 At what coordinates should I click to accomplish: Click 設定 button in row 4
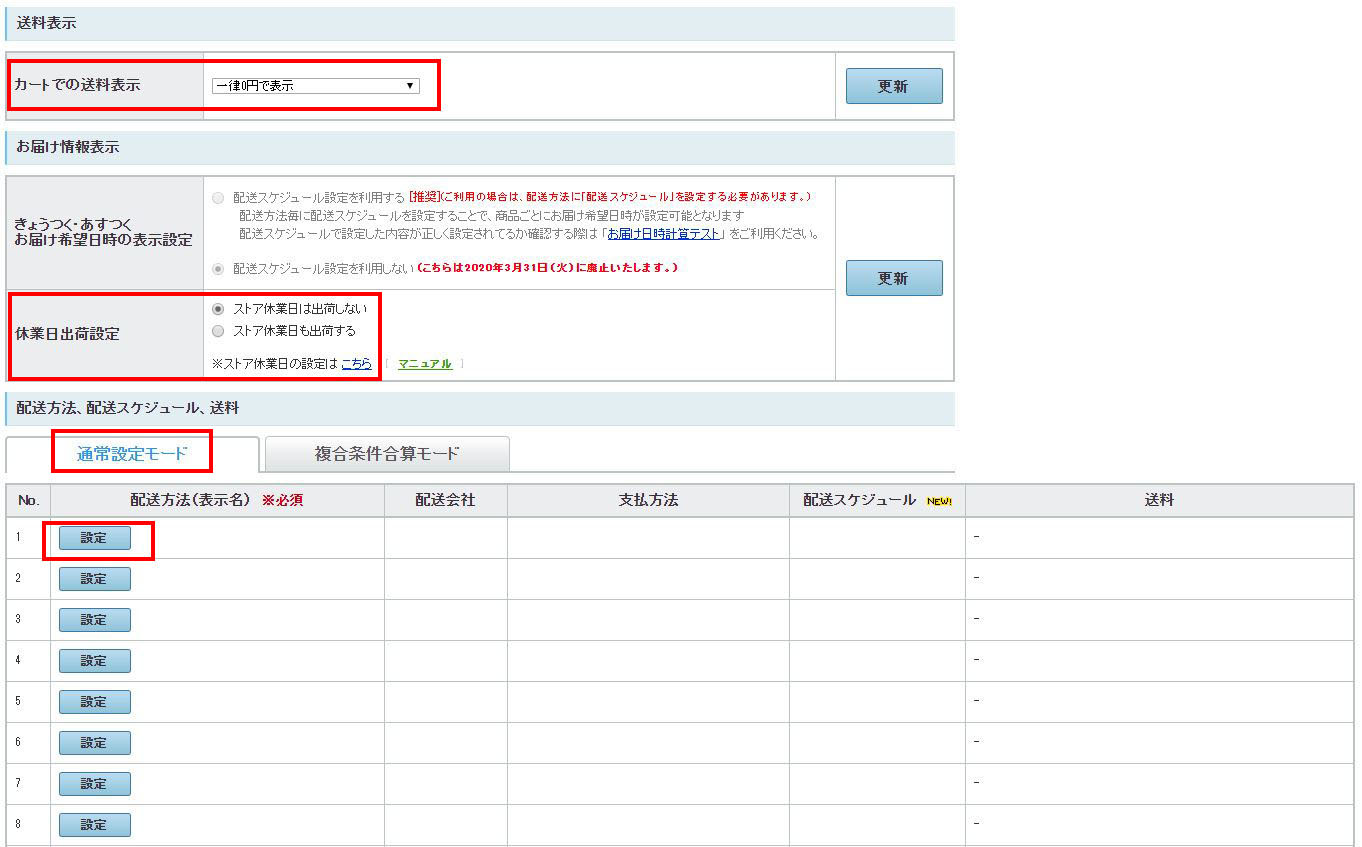tap(94, 661)
